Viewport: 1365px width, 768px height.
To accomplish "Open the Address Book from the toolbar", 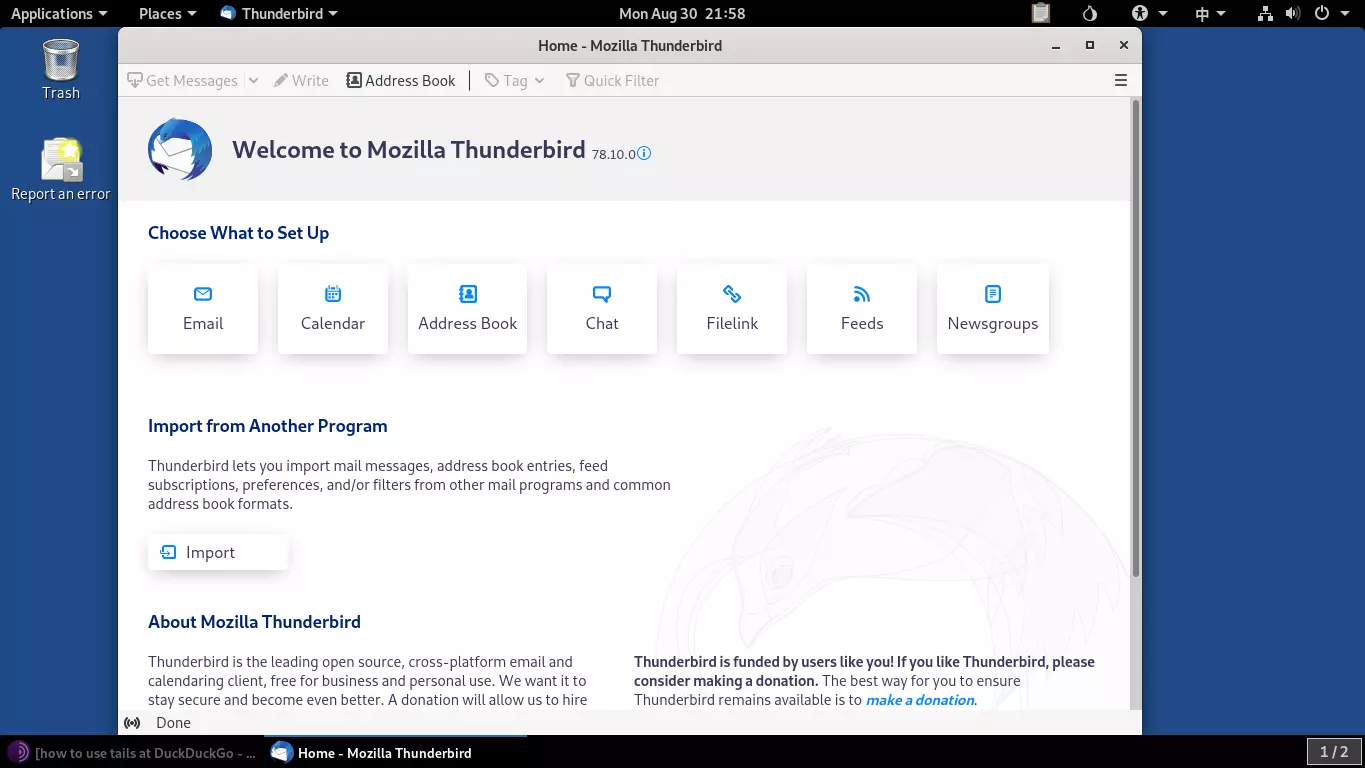I will pos(400,80).
